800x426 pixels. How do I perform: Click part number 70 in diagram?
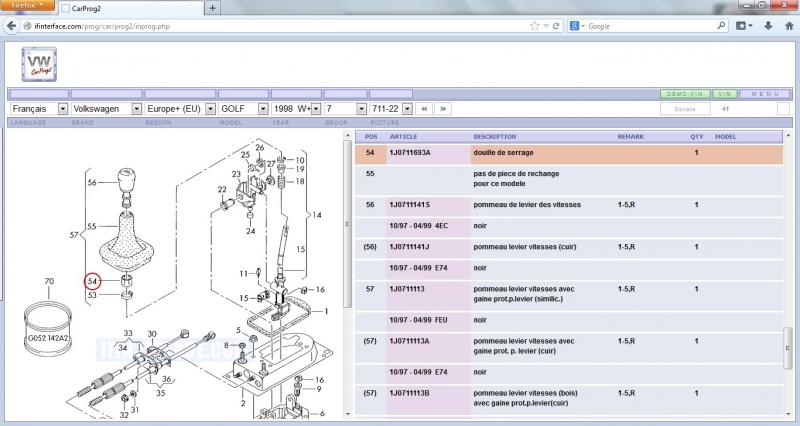(49, 281)
